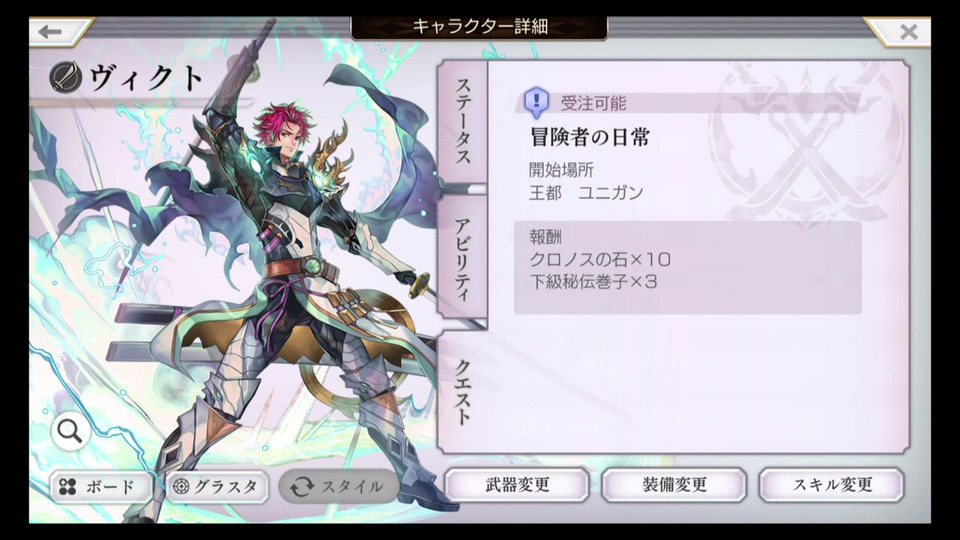
Task: Open the 冒険者の日常 quest title
Action: 590,137
